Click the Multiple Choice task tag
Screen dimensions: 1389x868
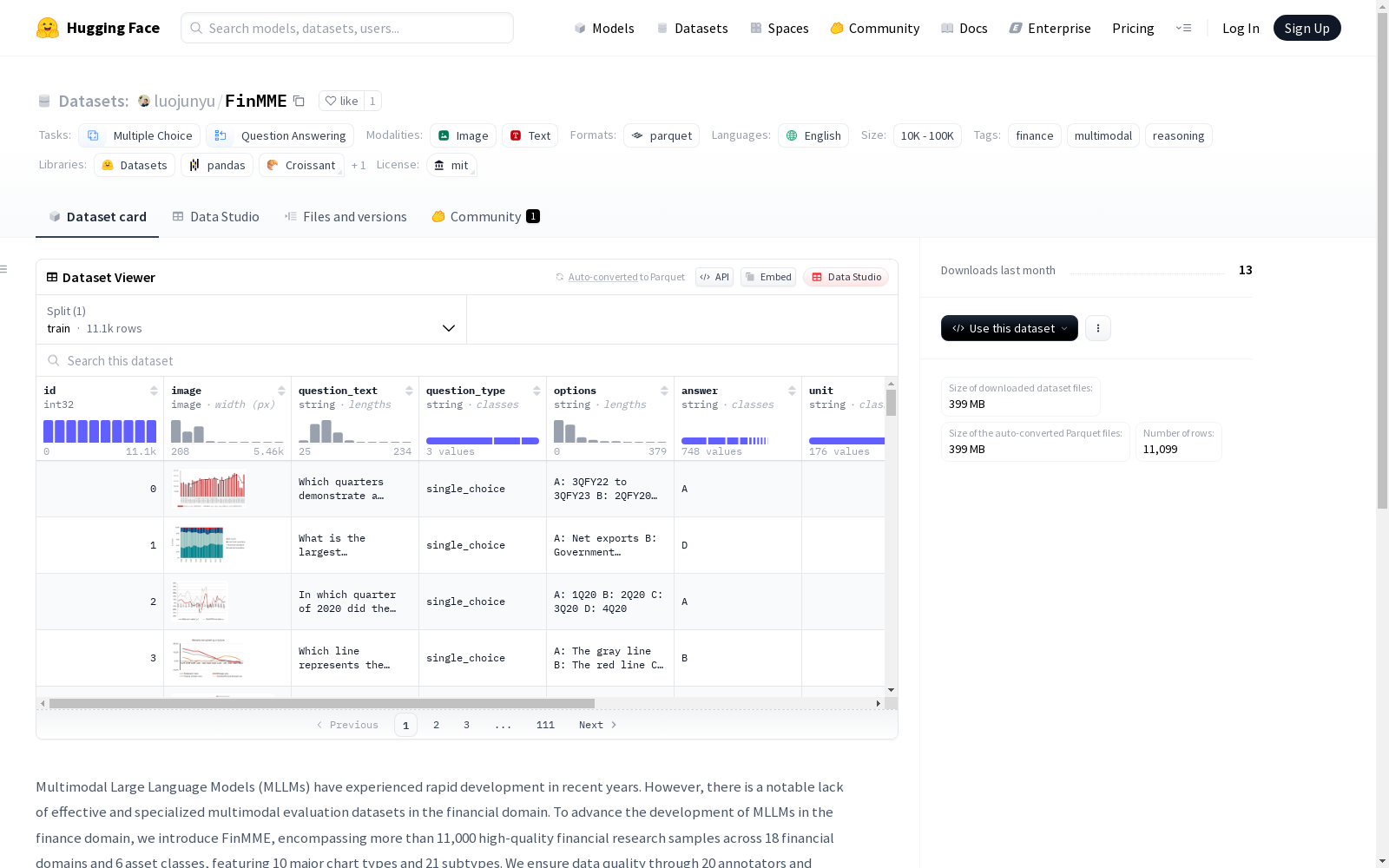coord(140,135)
